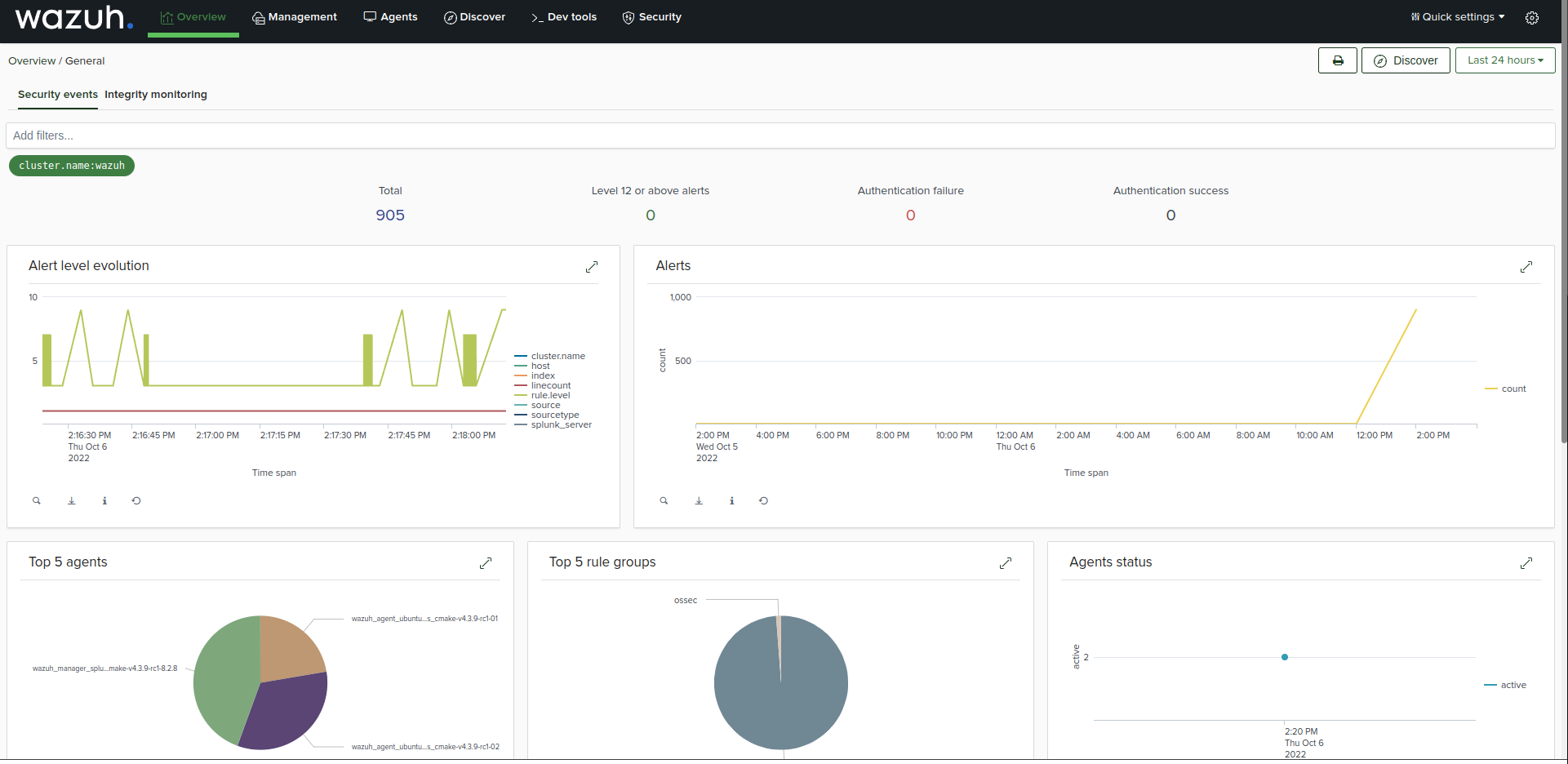
Task: Click the print button
Action: [x=1338, y=60]
